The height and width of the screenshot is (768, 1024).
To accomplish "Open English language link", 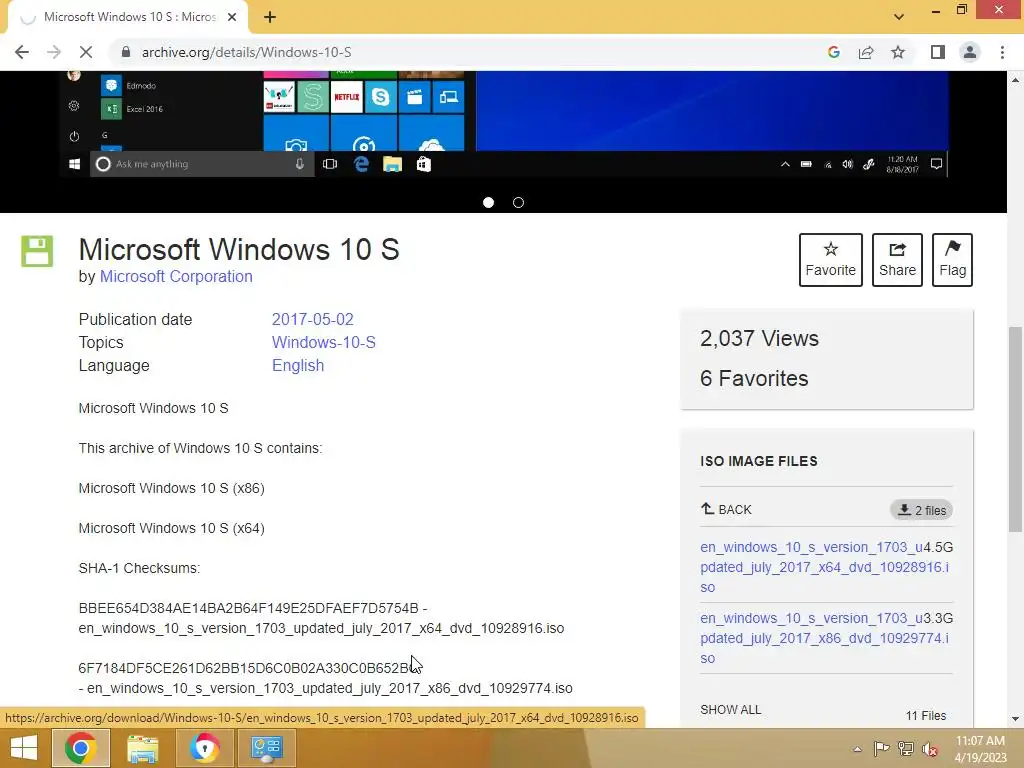I will click(298, 365).
